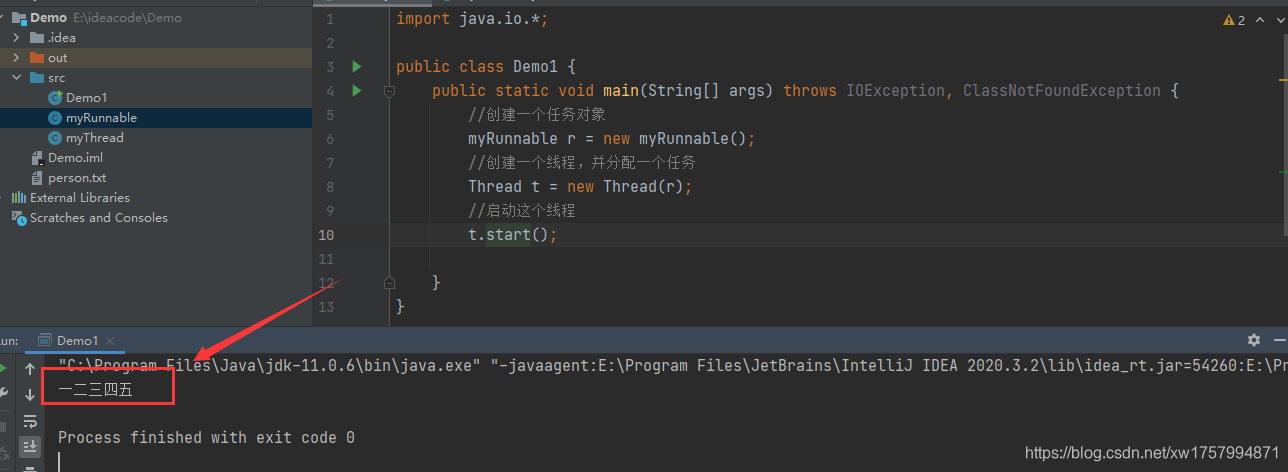
Task: Click 'Process finished with exit code 0'
Action: 206,438
